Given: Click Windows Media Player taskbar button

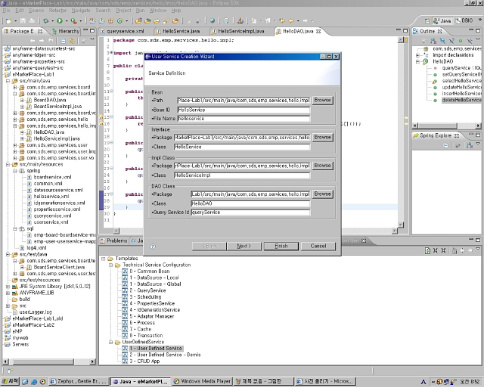Looking at the screenshot, I should (x=202, y=381).
